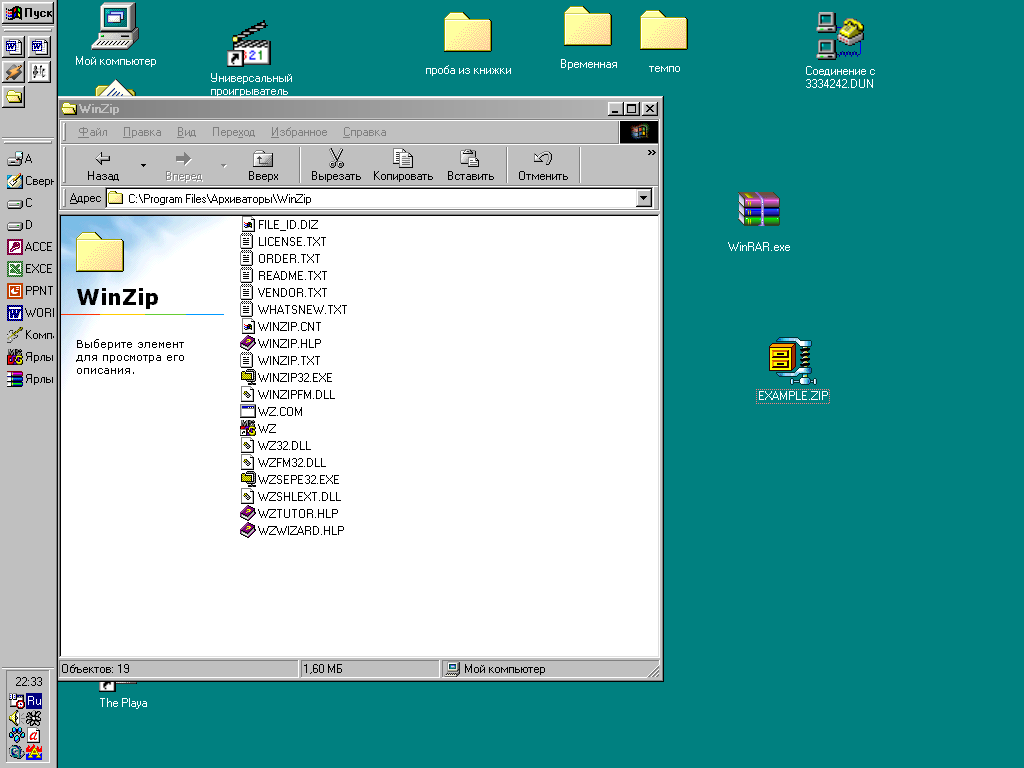Click the Ru keyboard layout indicator
1024x768 pixels.
(x=34, y=701)
